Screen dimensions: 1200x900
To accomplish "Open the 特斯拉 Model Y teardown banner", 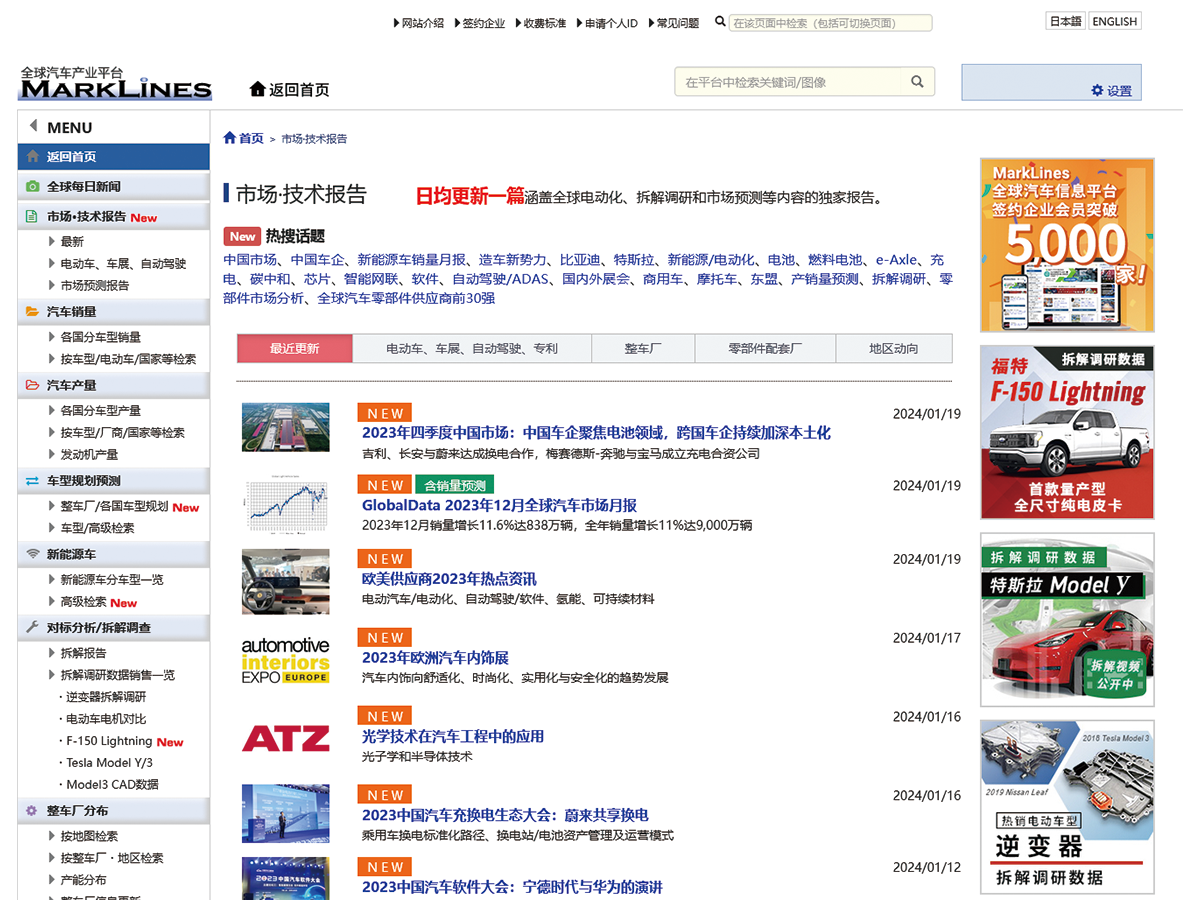I will [1067, 620].
